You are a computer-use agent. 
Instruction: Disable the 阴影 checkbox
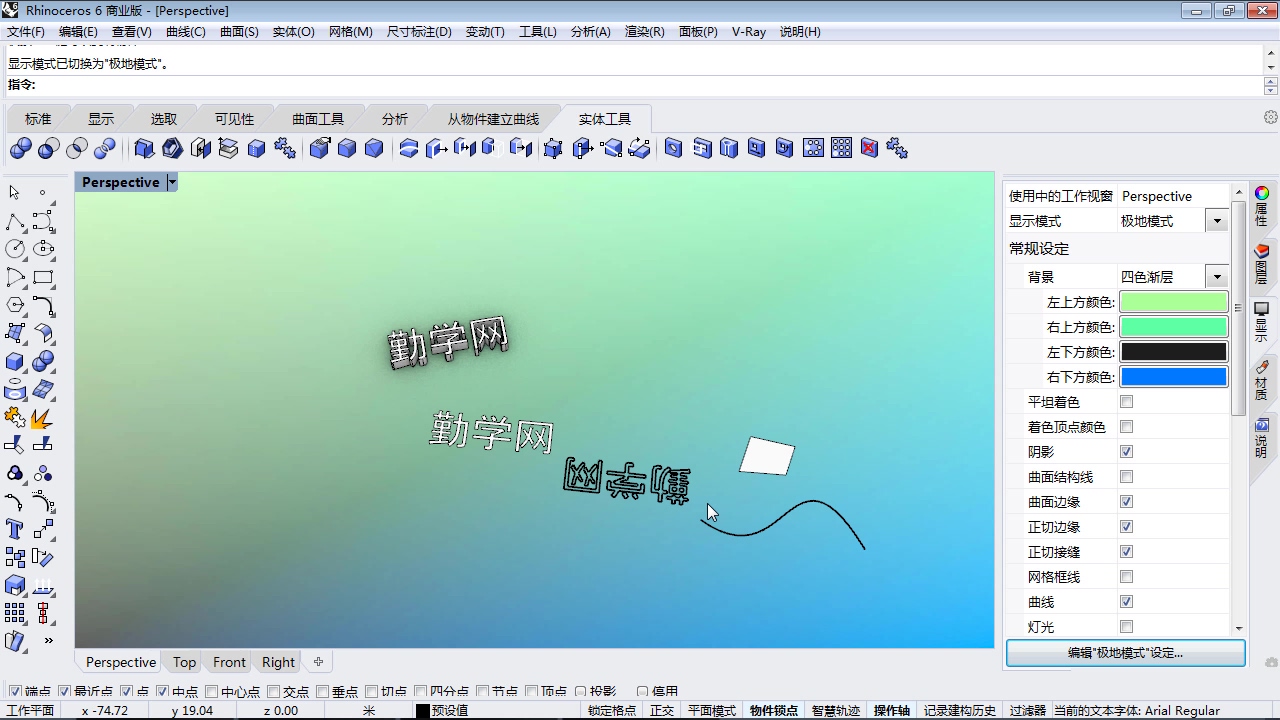(x=1127, y=452)
